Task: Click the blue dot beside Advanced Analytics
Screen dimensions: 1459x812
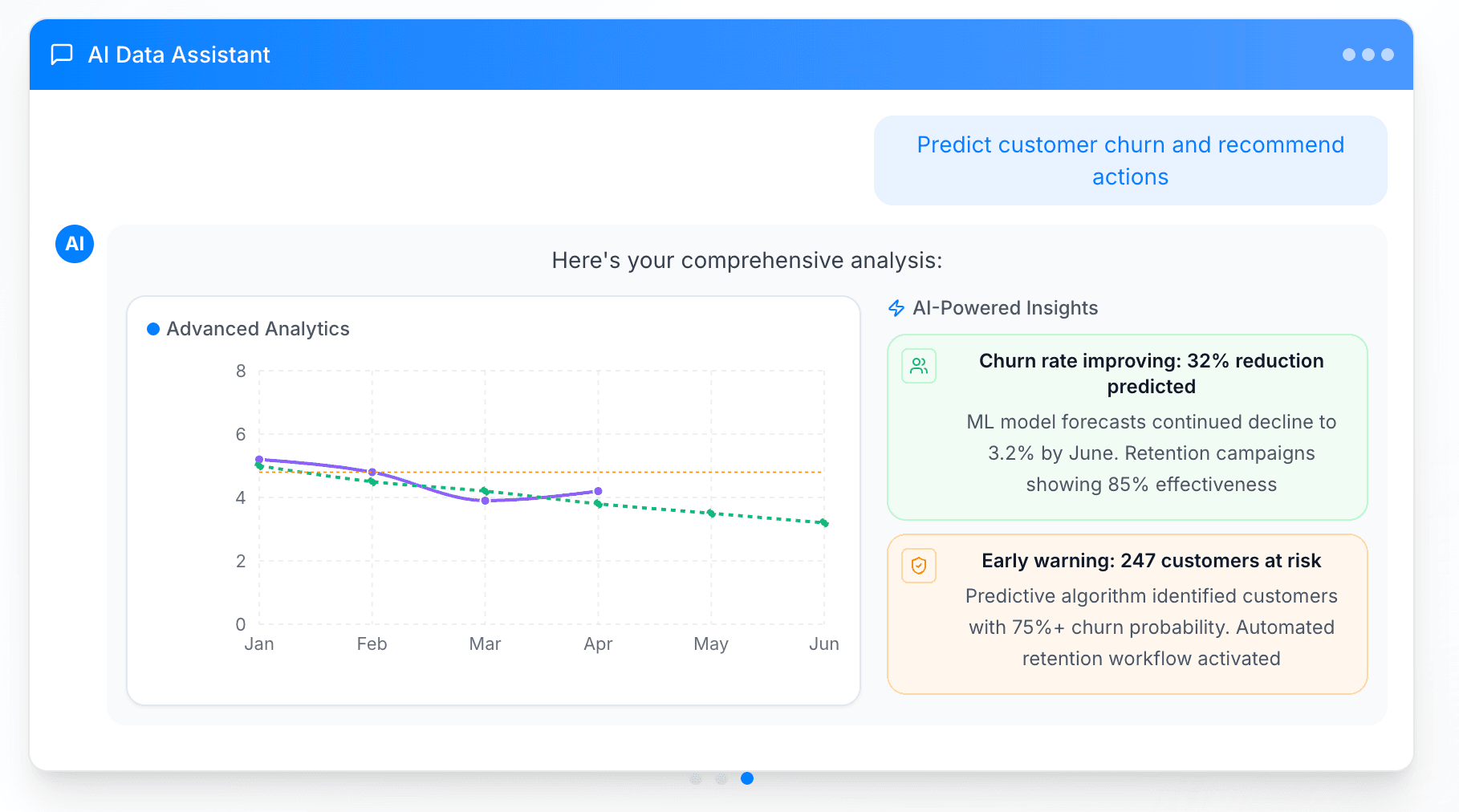Action: click(x=153, y=329)
